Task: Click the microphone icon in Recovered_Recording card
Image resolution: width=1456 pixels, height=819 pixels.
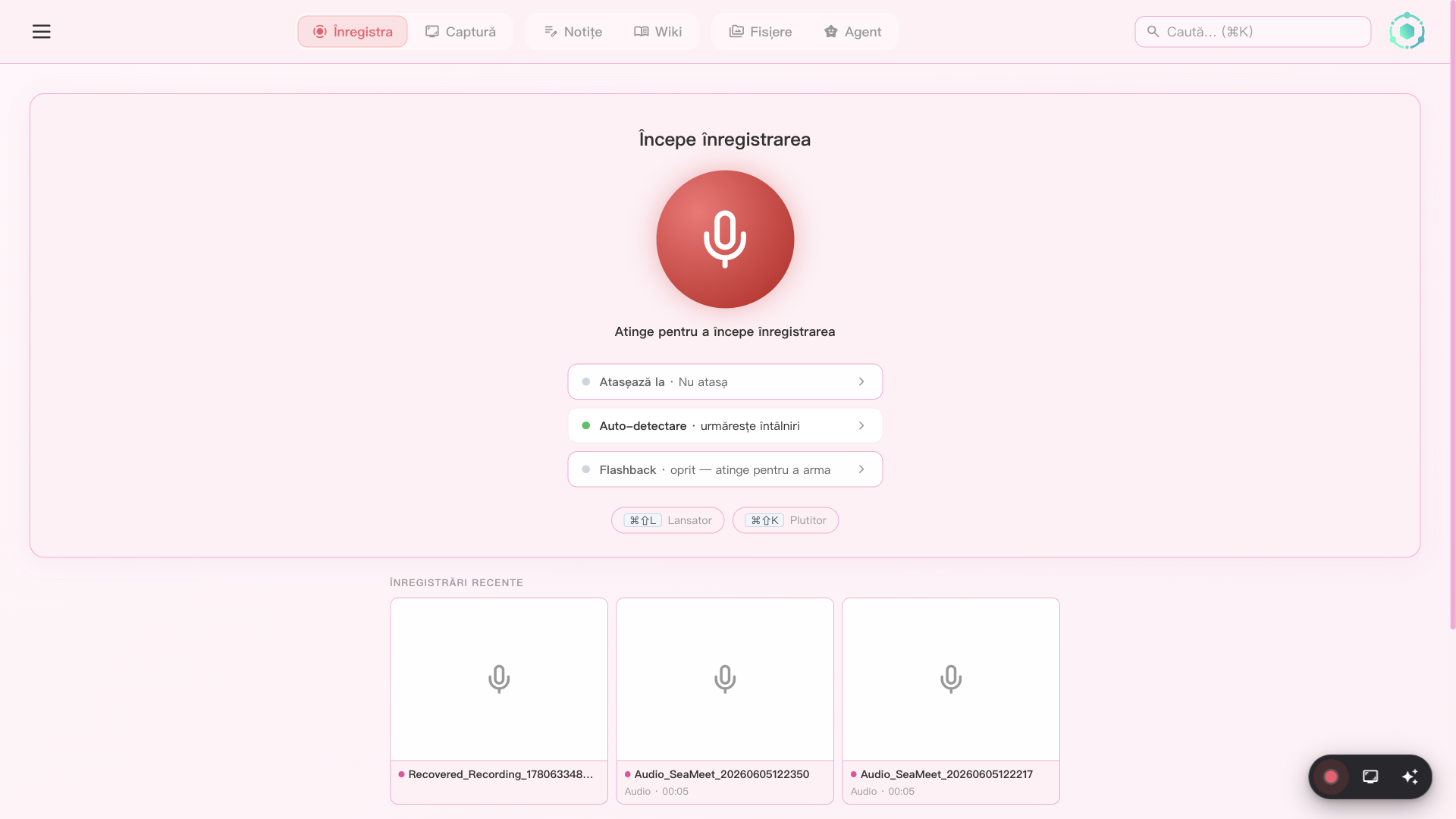Action: 499,679
